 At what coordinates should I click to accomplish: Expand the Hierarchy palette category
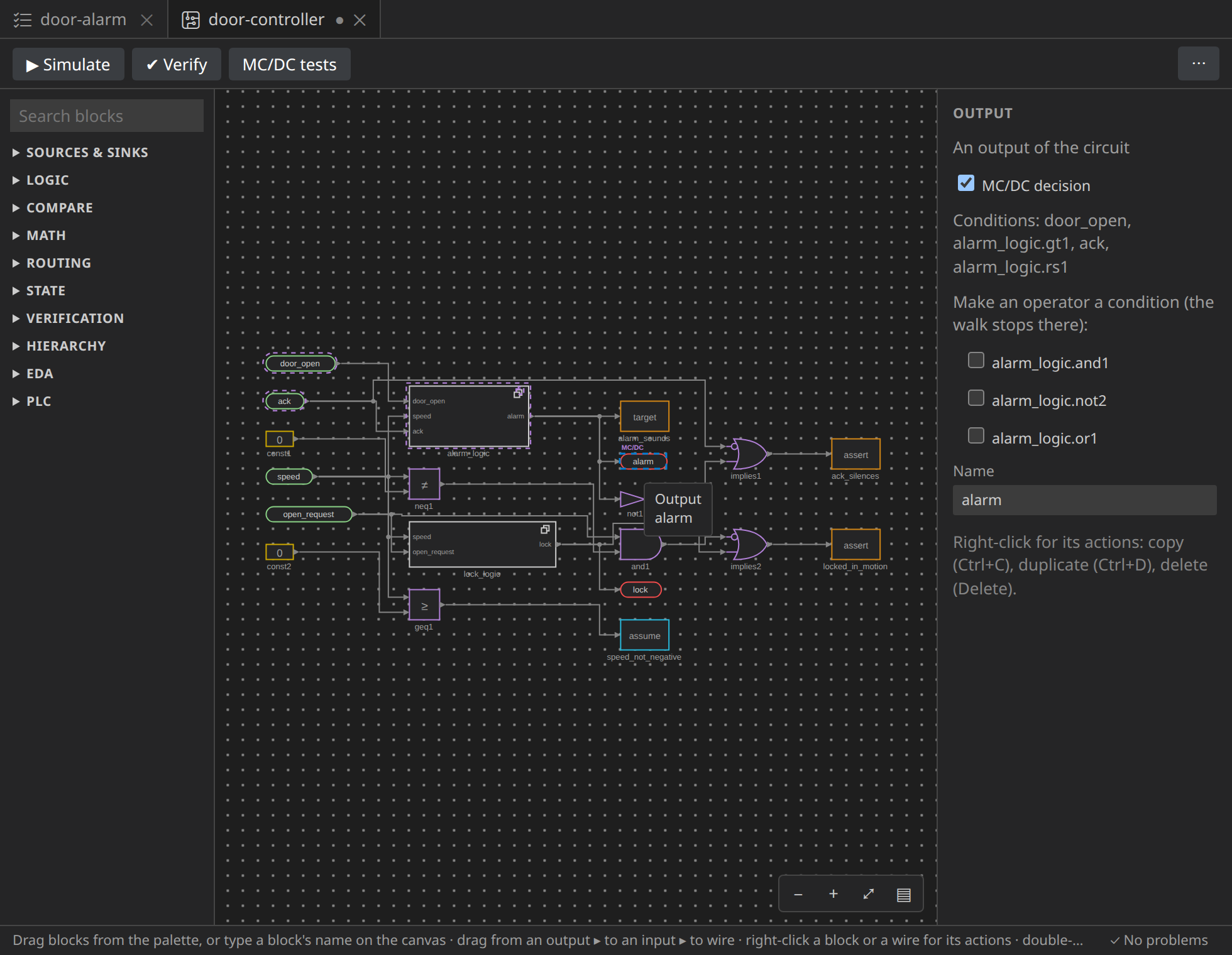coord(107,346)
